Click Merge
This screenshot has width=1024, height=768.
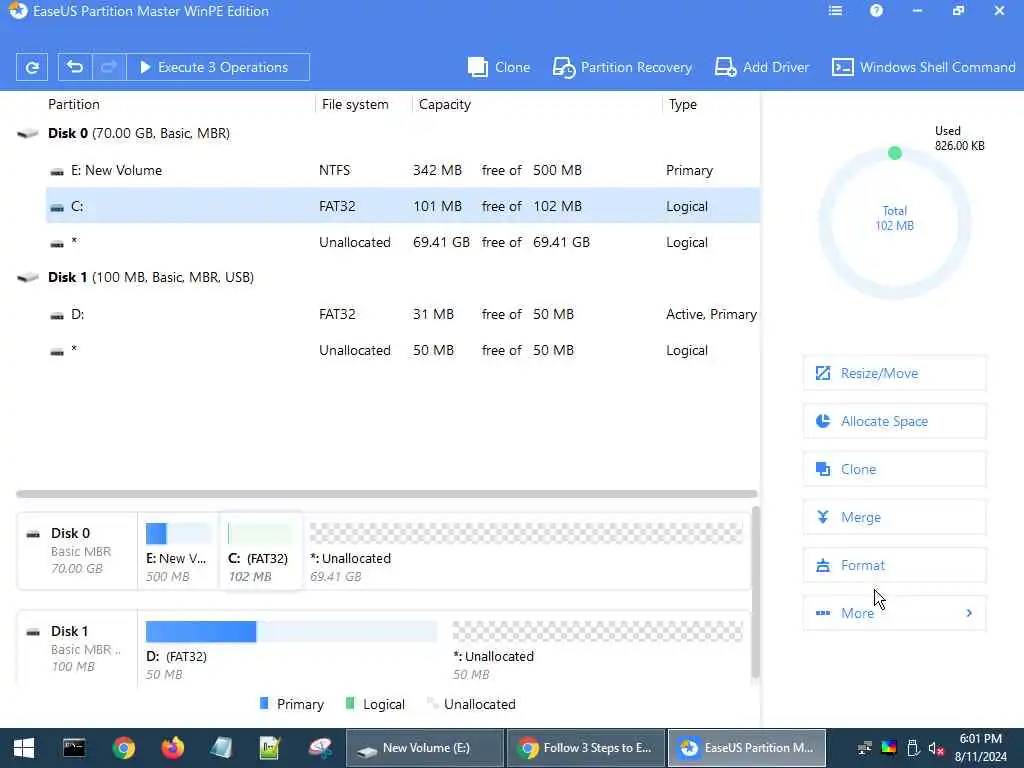pos(894,517)
